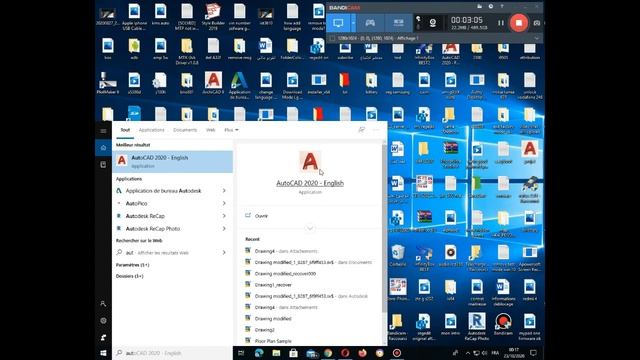The height and width of the screenshot is (360, 640).
Task: Open the search panel hamburger menu
Action: click(x=103, y=131)
